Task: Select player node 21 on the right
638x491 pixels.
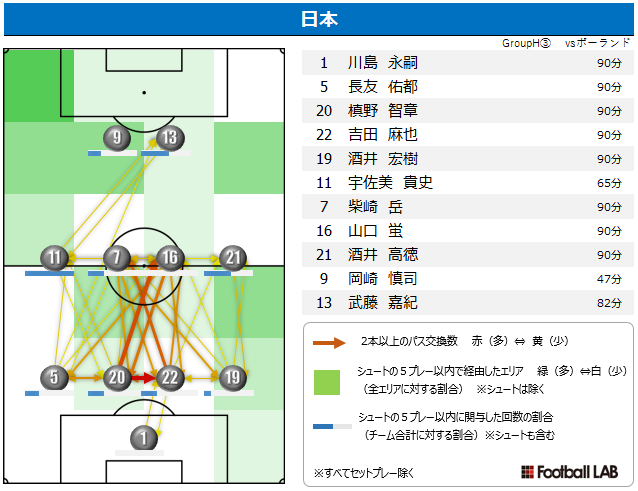Action: (x=233, y=258)
